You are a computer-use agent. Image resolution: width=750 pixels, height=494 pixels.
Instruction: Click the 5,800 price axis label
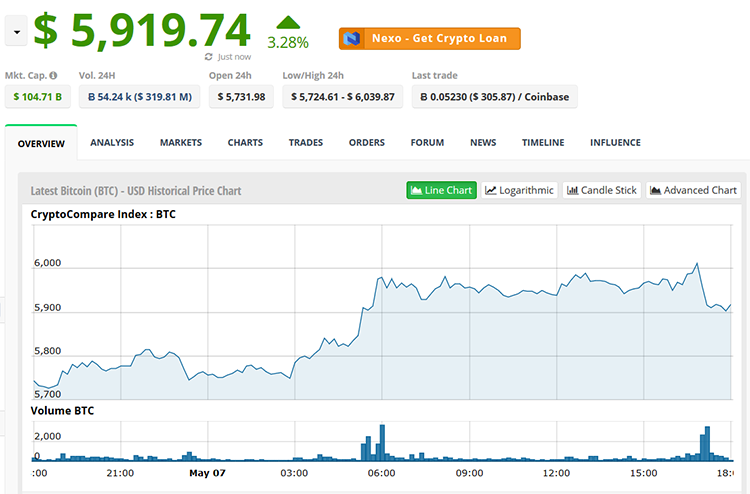[47, 351]
